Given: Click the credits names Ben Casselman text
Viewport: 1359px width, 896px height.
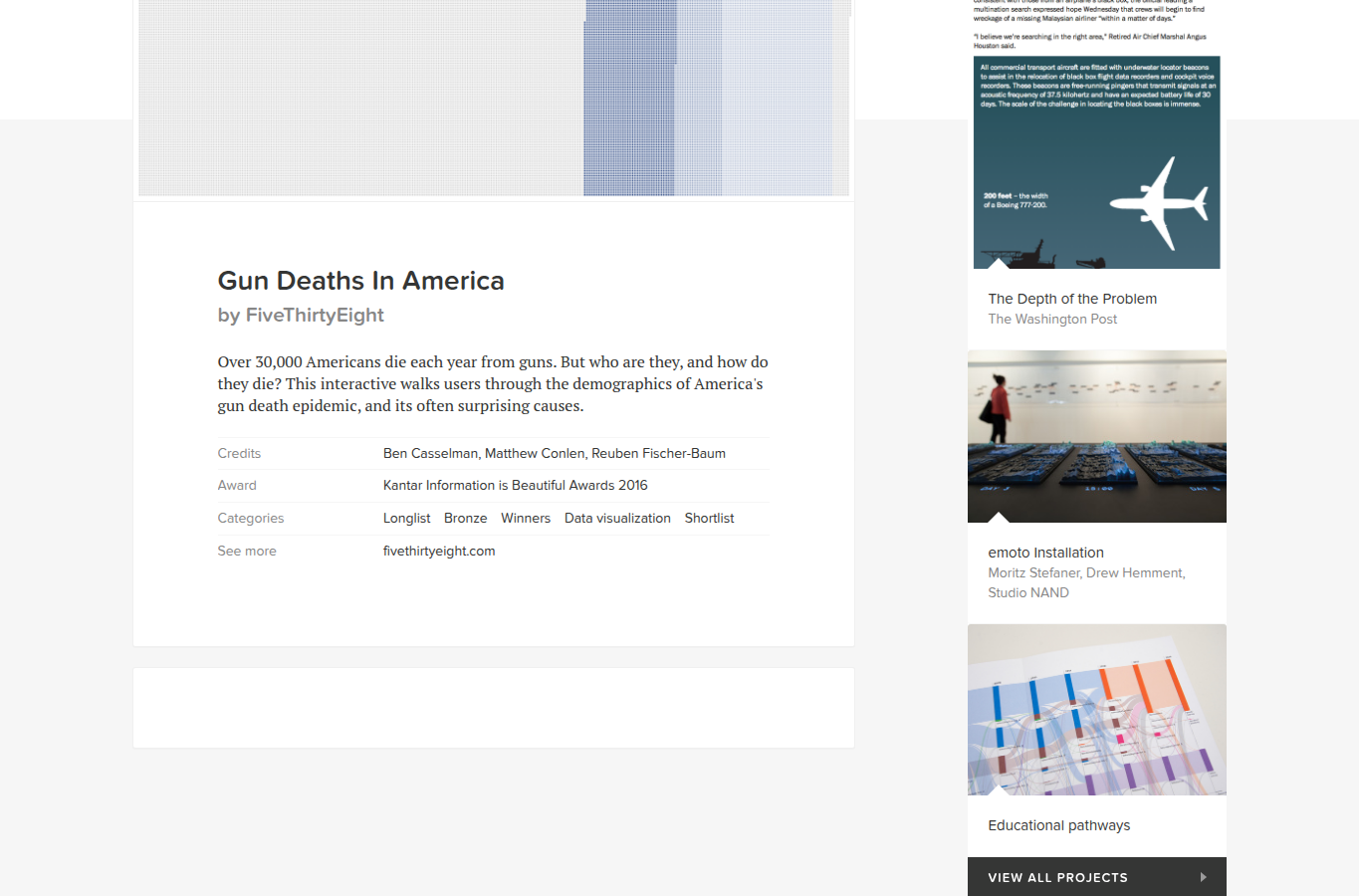Looking at the screenshot, I should tap(554, 453).
